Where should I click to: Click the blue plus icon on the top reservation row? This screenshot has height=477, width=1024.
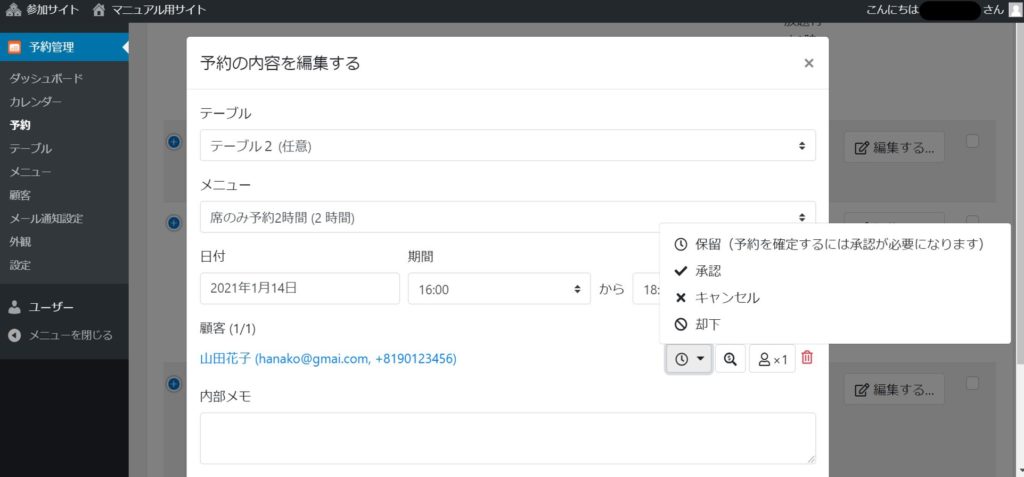(173, 142)
